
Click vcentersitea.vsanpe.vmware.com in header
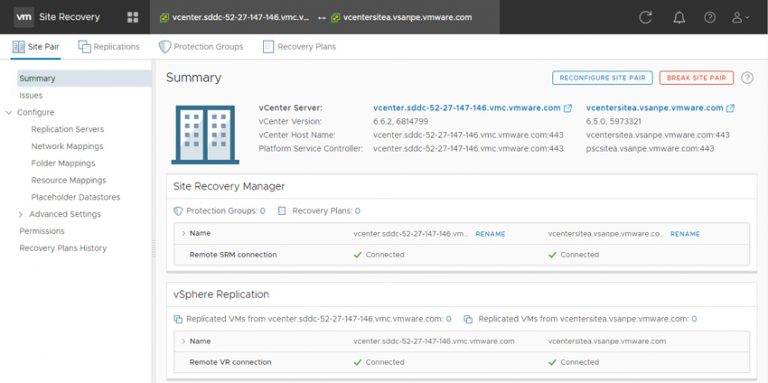pyautogui.click(x=408, y=18)
